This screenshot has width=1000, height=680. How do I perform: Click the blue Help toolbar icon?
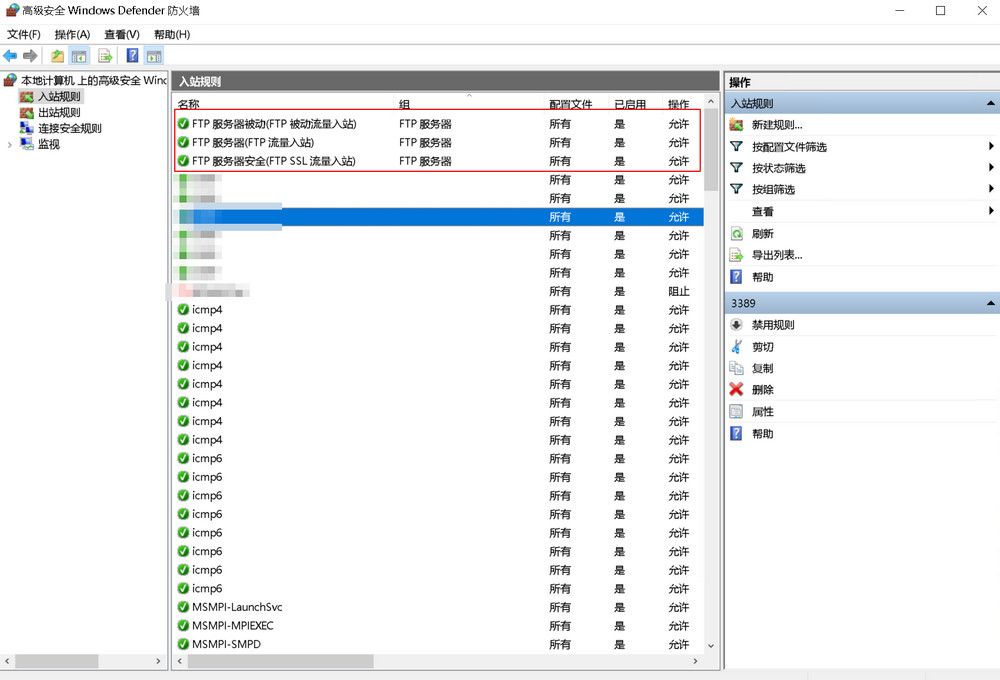point(132,55)
